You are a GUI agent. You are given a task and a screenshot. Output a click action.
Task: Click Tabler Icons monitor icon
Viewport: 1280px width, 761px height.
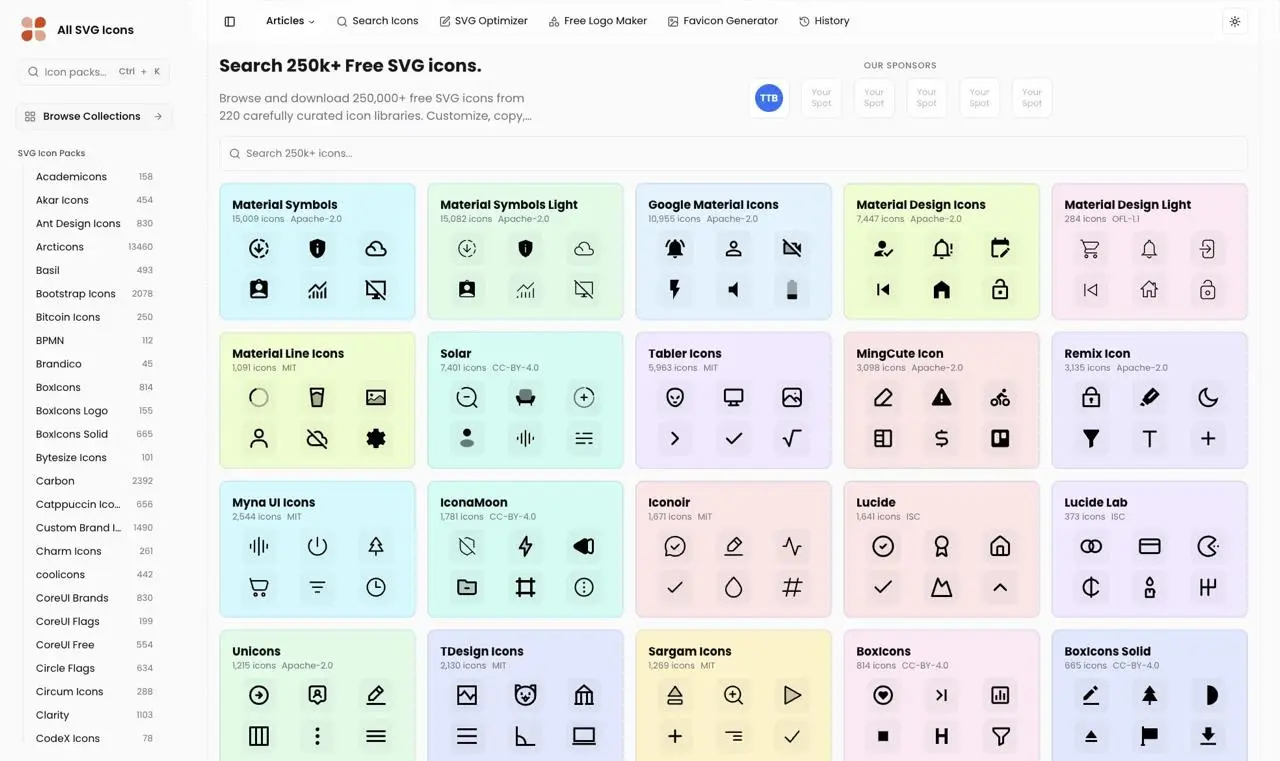[734, 398]
